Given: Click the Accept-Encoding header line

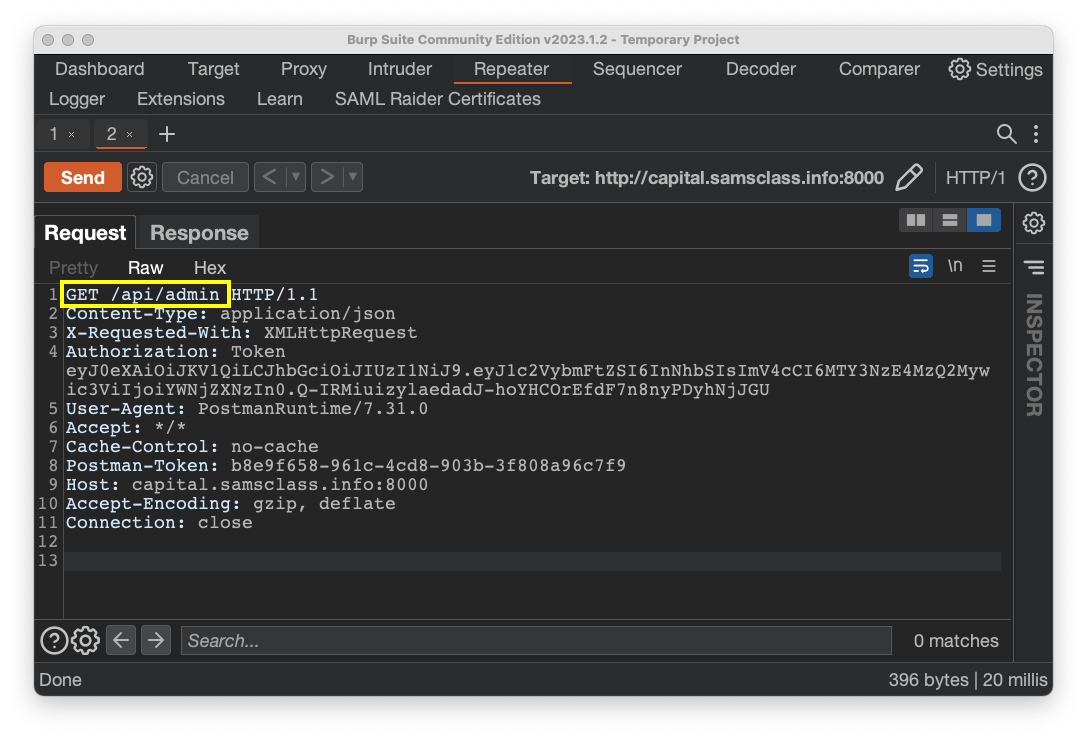Looking at the screenshot, I should (x=231, y=504).
